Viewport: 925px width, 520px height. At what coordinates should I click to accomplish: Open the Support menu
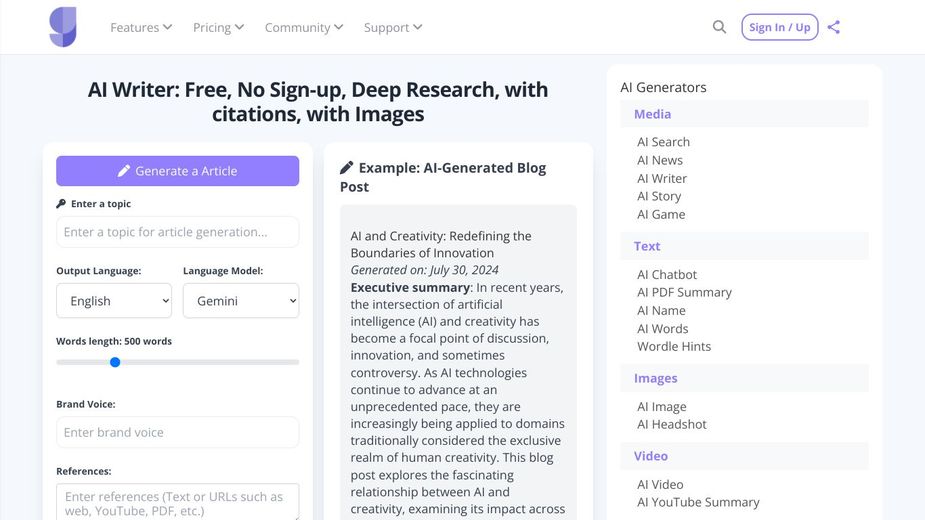coord(392,28)
